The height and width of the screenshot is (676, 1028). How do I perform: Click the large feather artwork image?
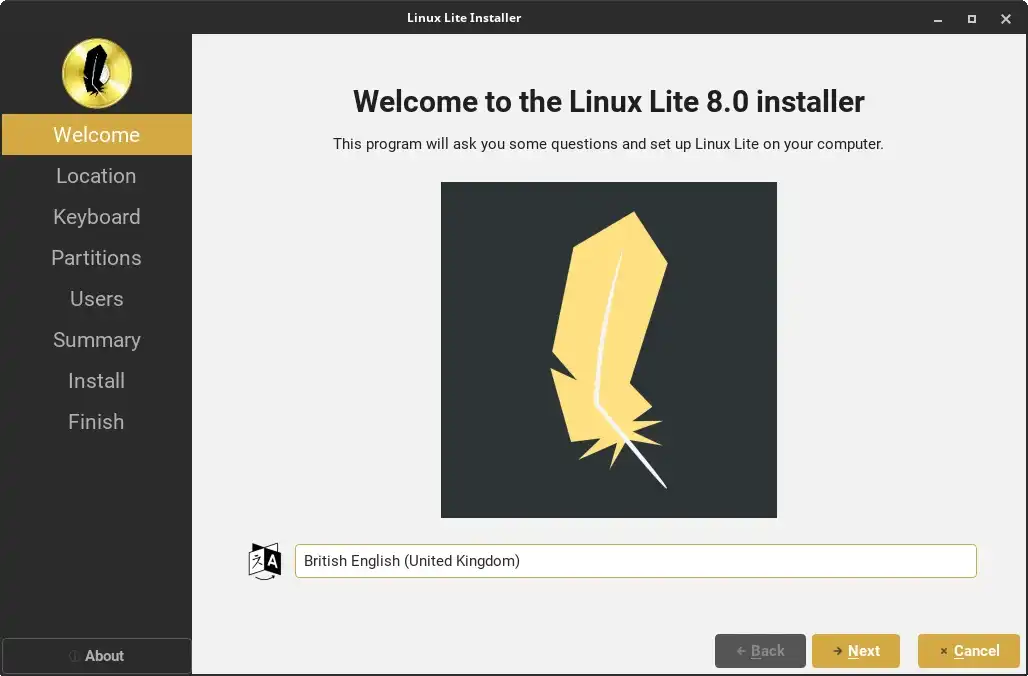[x=608, y=349]
